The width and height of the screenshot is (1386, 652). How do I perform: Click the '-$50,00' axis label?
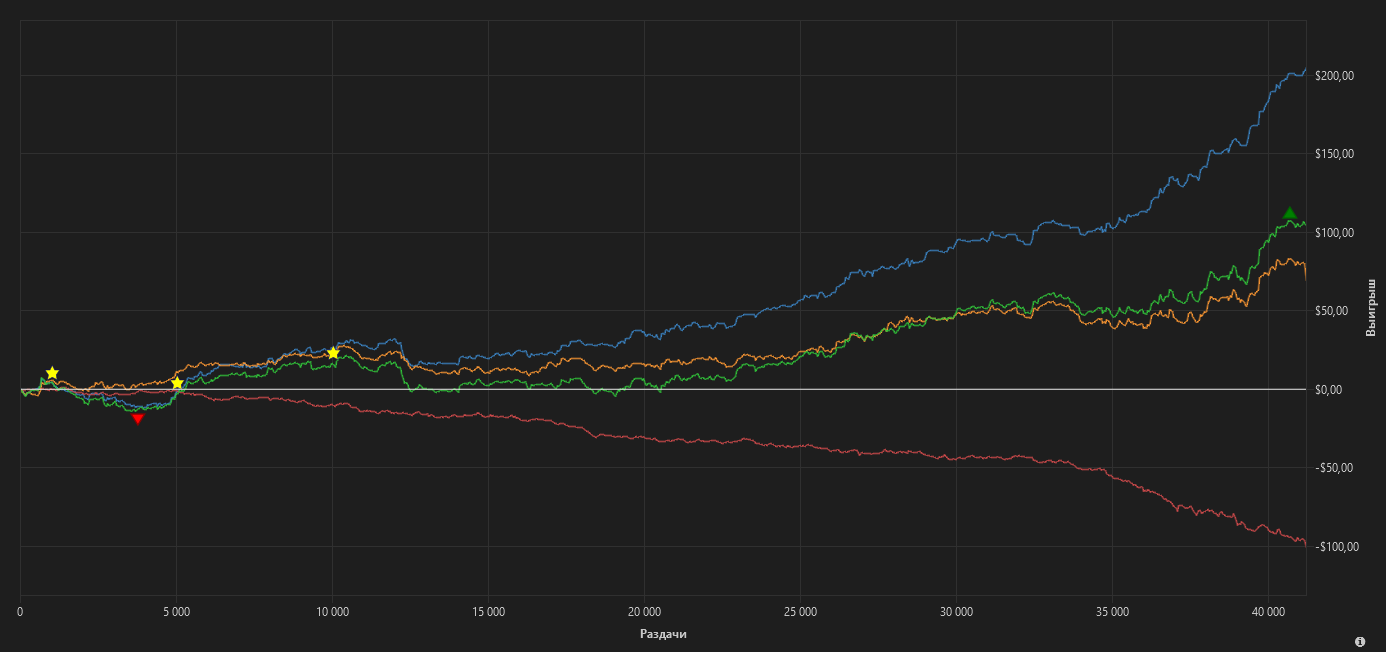coord(1333,468)
